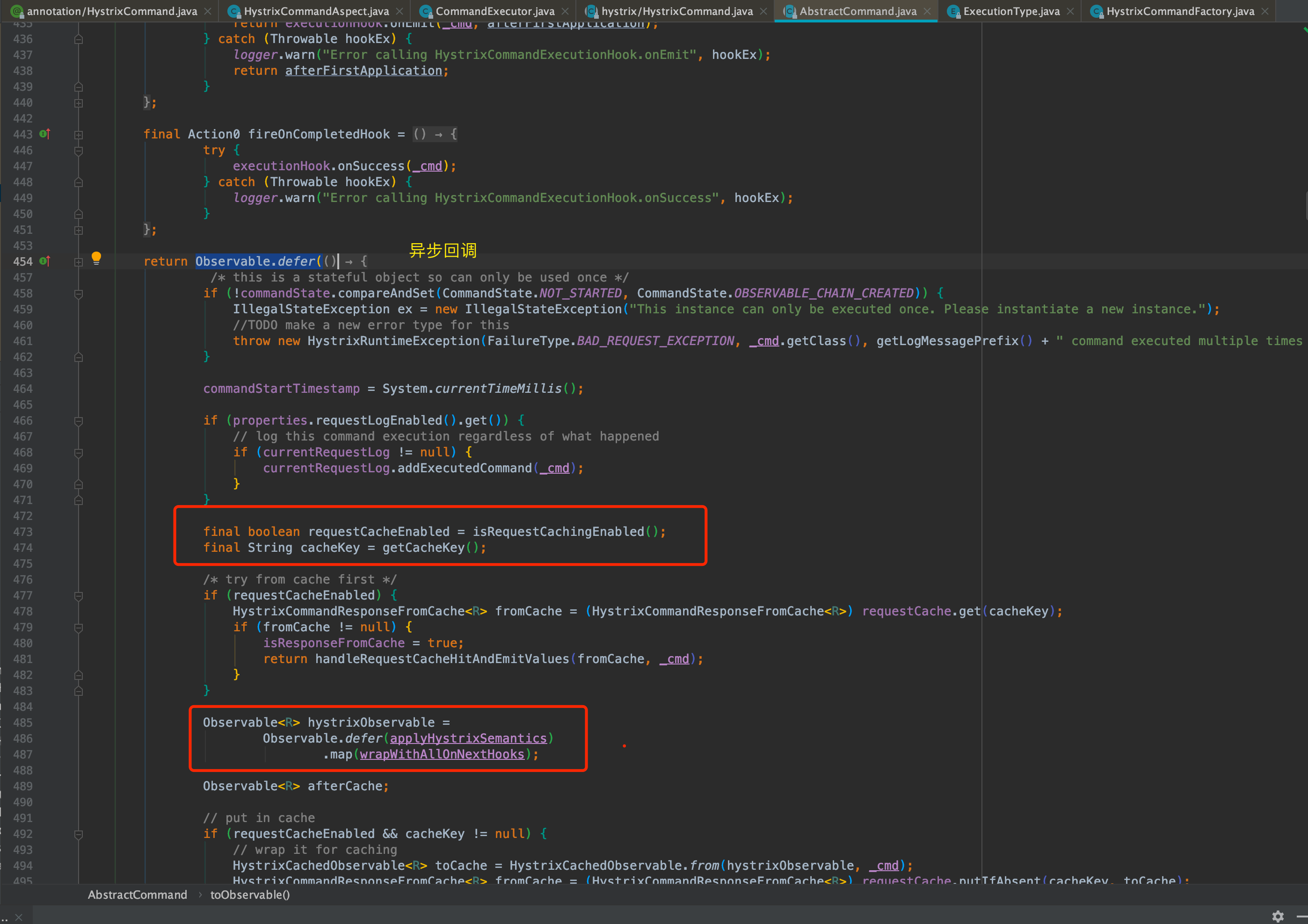The image size is (1308, 924).
Task: Click AbstractCommand.java tab's class file icon
Action: [x=789, y=11]
